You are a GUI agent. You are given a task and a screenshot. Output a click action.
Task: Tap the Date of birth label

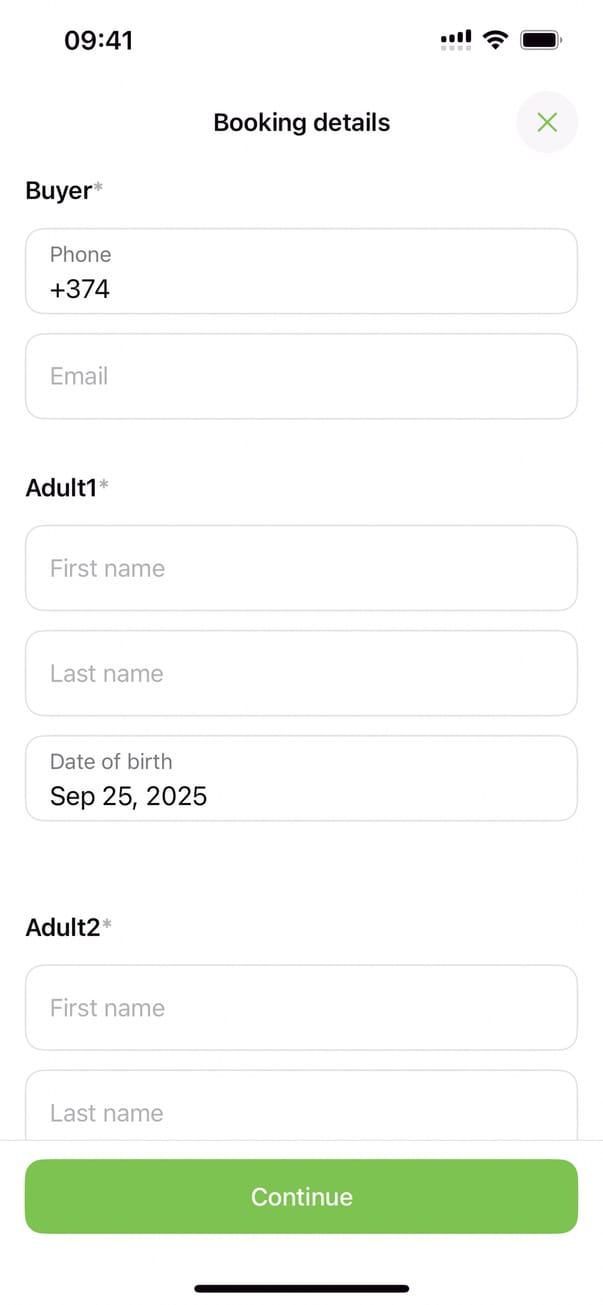pyautogui.click(x=111, y=761)
